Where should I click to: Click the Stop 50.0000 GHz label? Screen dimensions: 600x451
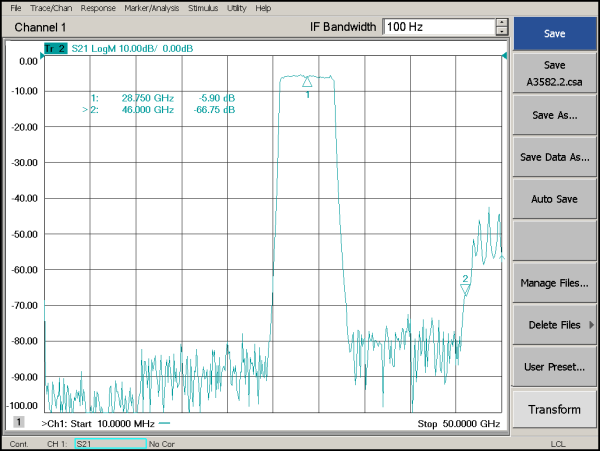pos(458,424)
